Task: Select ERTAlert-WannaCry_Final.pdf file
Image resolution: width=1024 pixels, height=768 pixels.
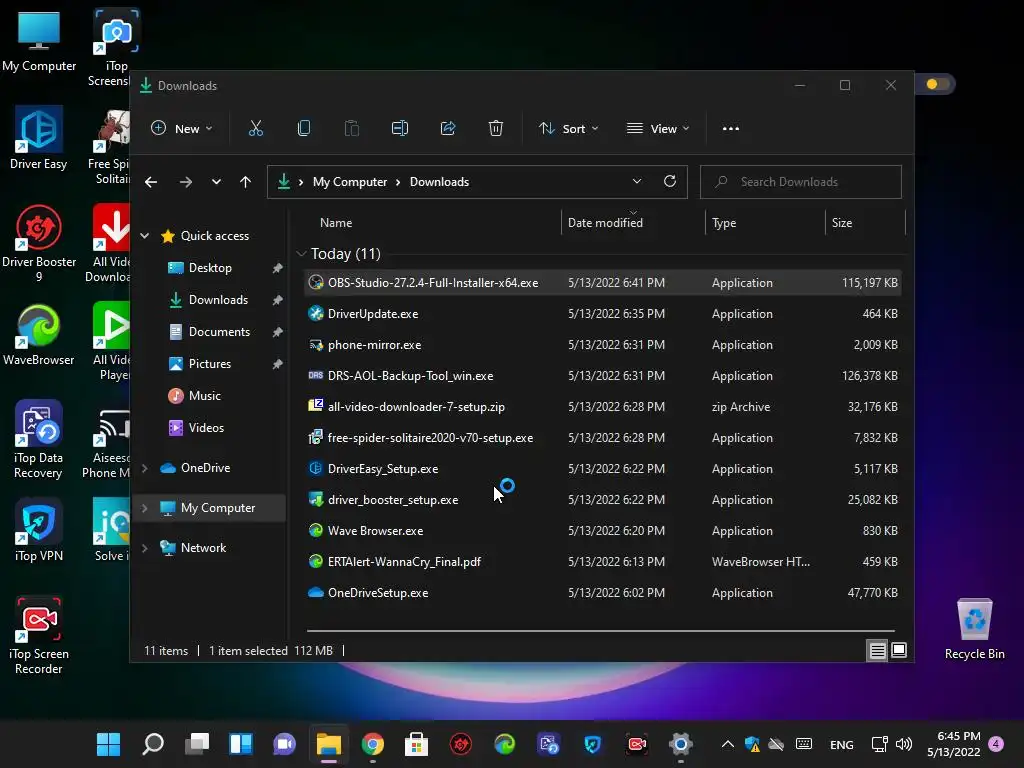Action: [x=603, y=562]
